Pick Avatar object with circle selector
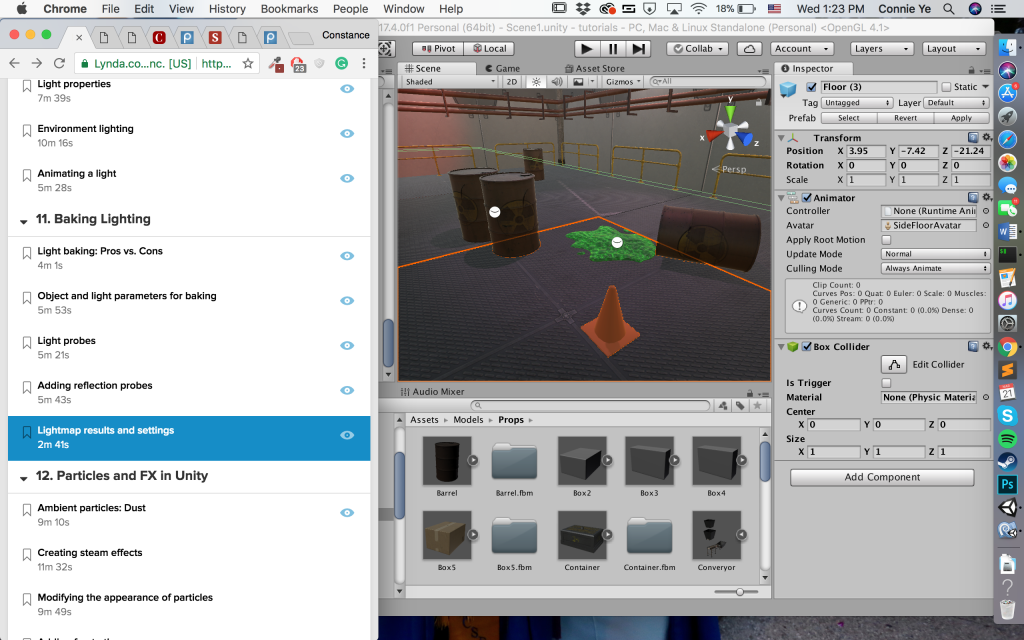 [986, 225]
